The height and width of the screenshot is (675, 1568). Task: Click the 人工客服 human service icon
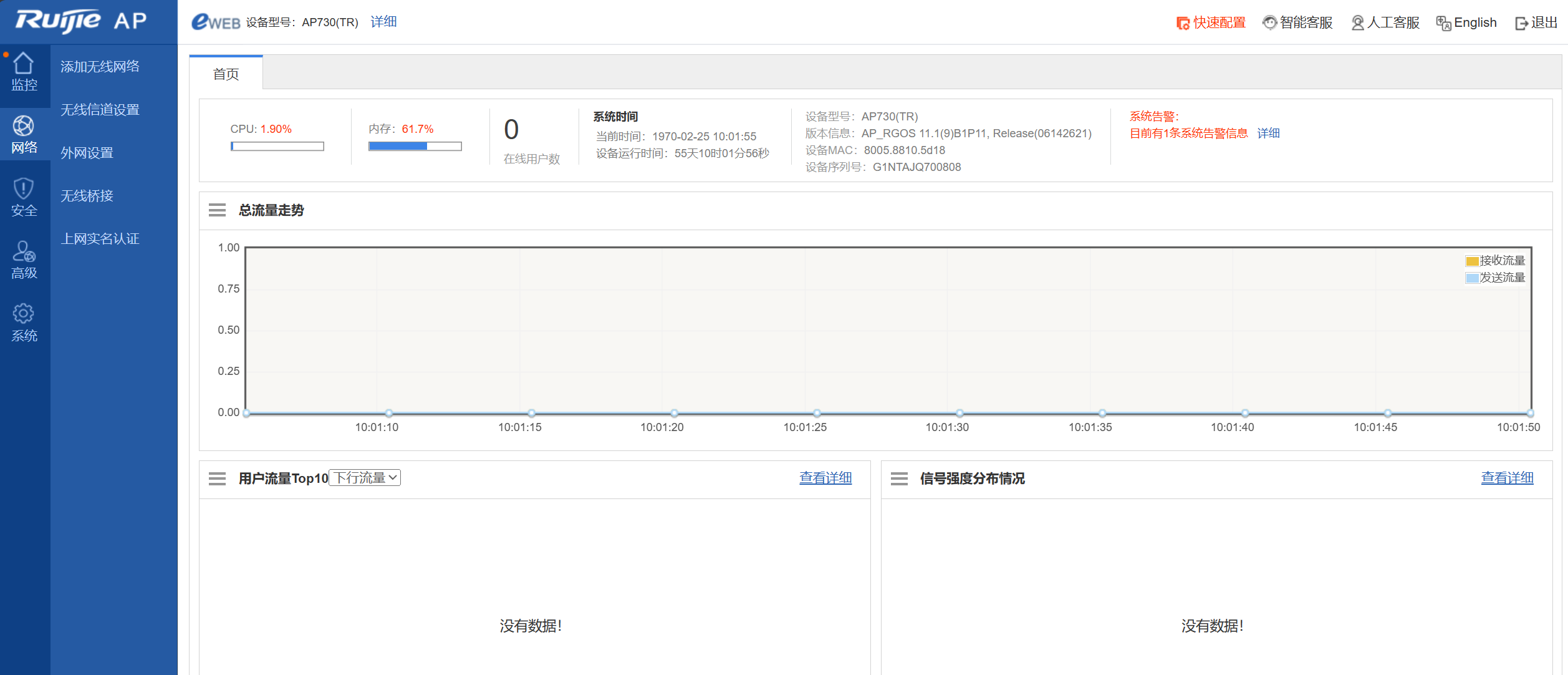[x=1357, y=23]
